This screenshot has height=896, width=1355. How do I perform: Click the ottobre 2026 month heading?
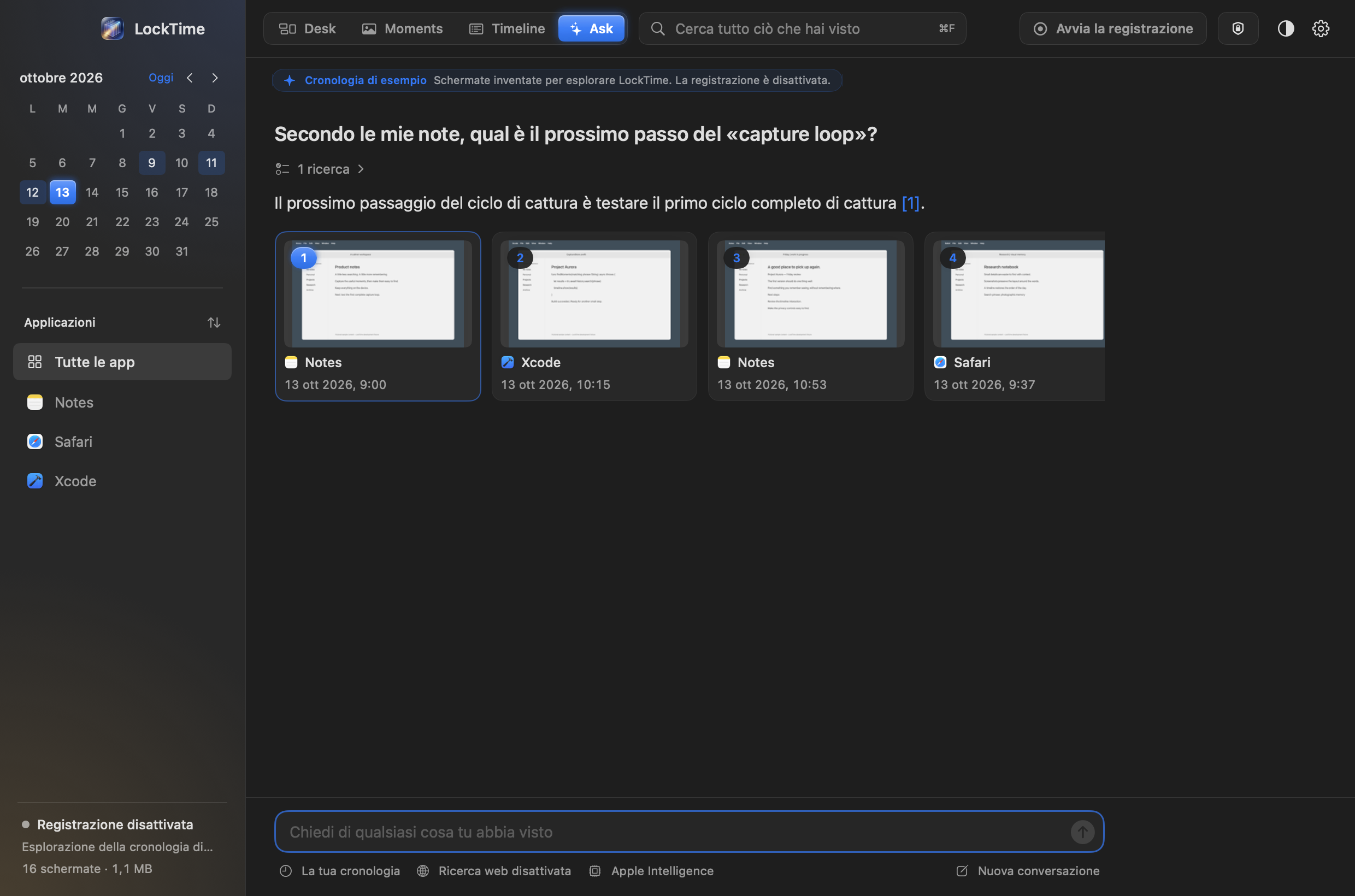(61, 78)
